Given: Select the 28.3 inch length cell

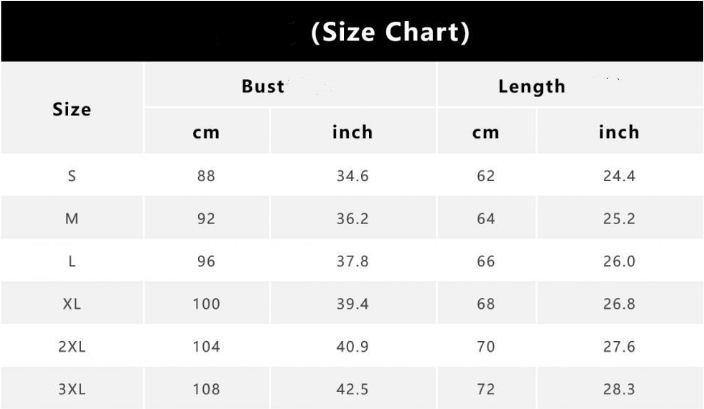Looking at the screenshot, I should pos(619,389).
